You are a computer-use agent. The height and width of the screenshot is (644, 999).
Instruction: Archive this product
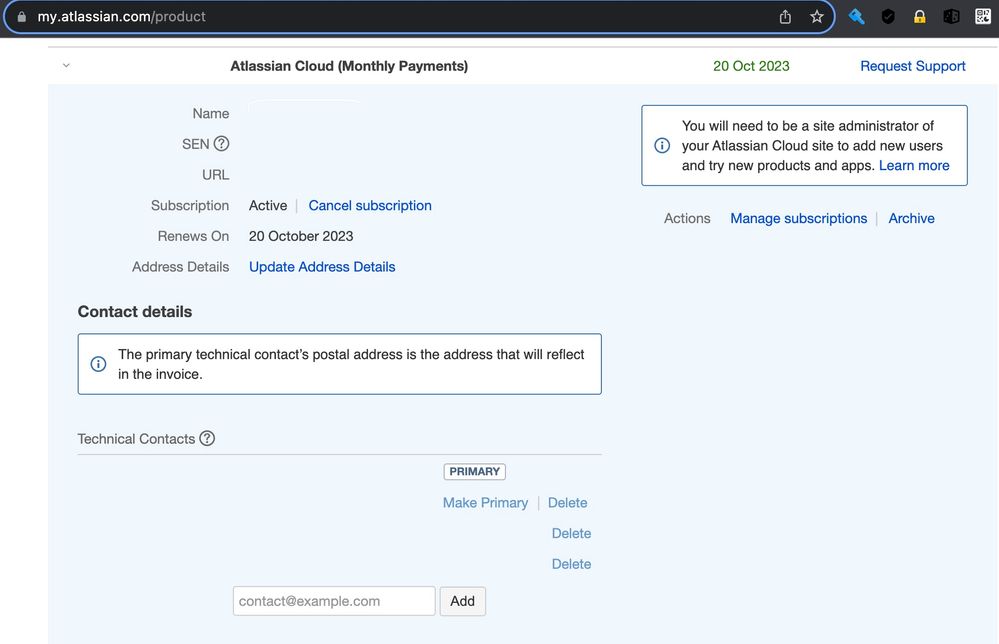click(x=911, y=218)
